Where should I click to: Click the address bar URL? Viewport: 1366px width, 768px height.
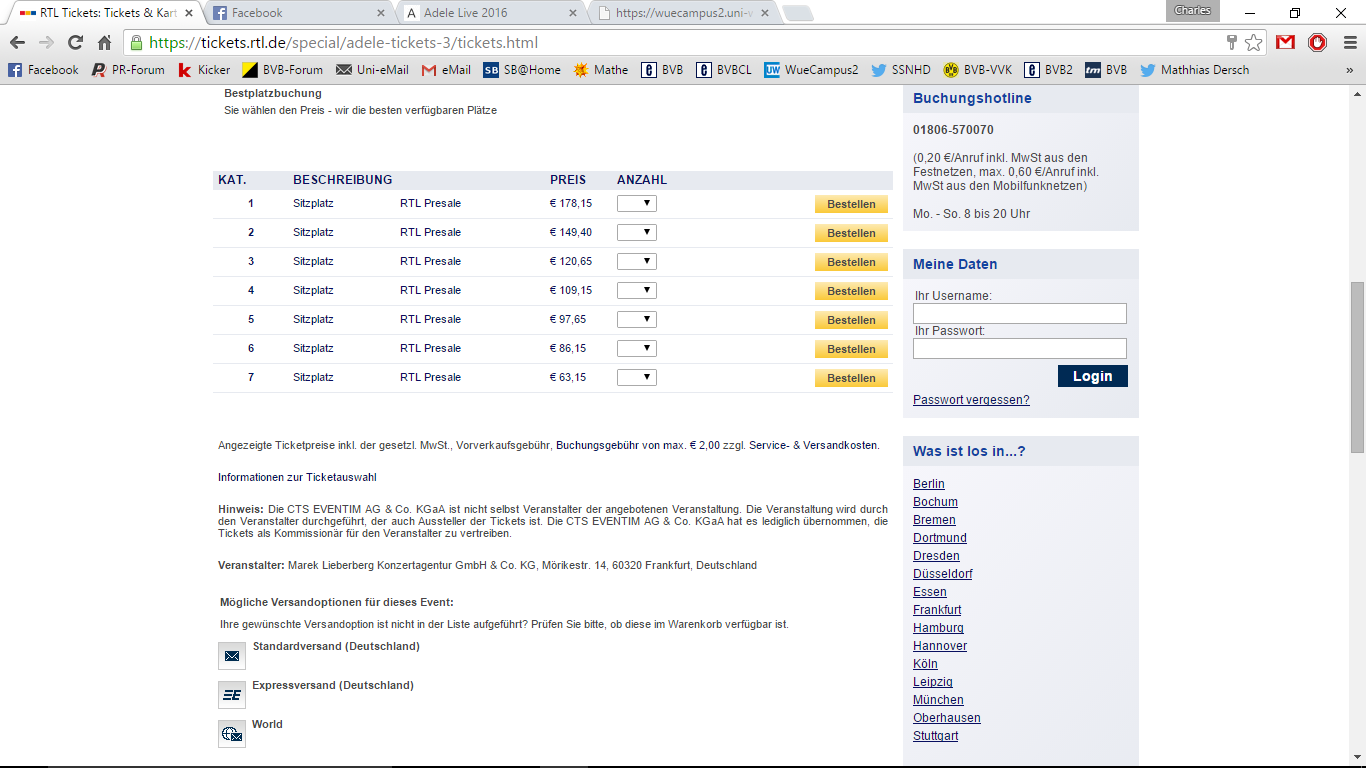pyautogui.click(x=343, y=43)
